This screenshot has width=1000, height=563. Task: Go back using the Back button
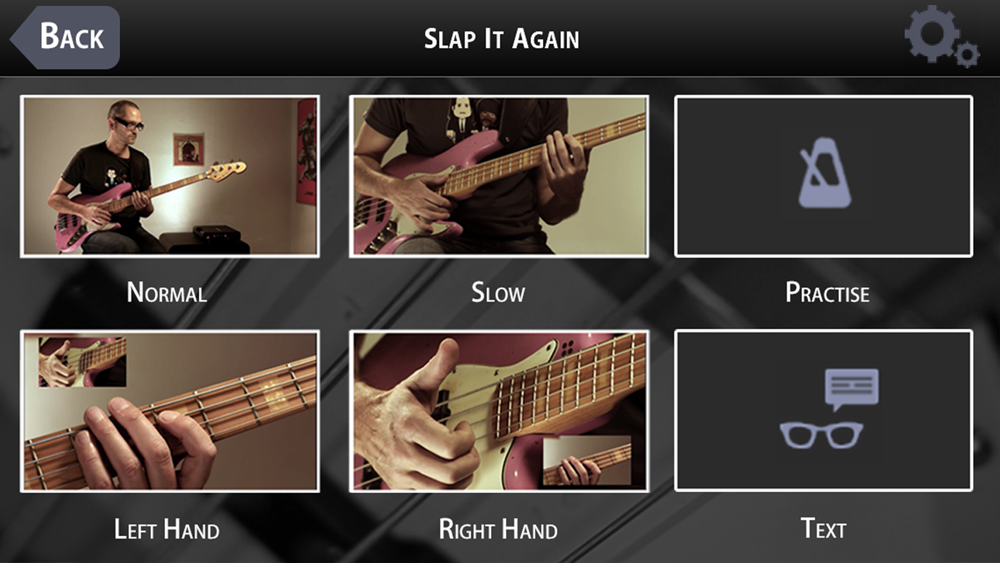click(x=66, y=37)
